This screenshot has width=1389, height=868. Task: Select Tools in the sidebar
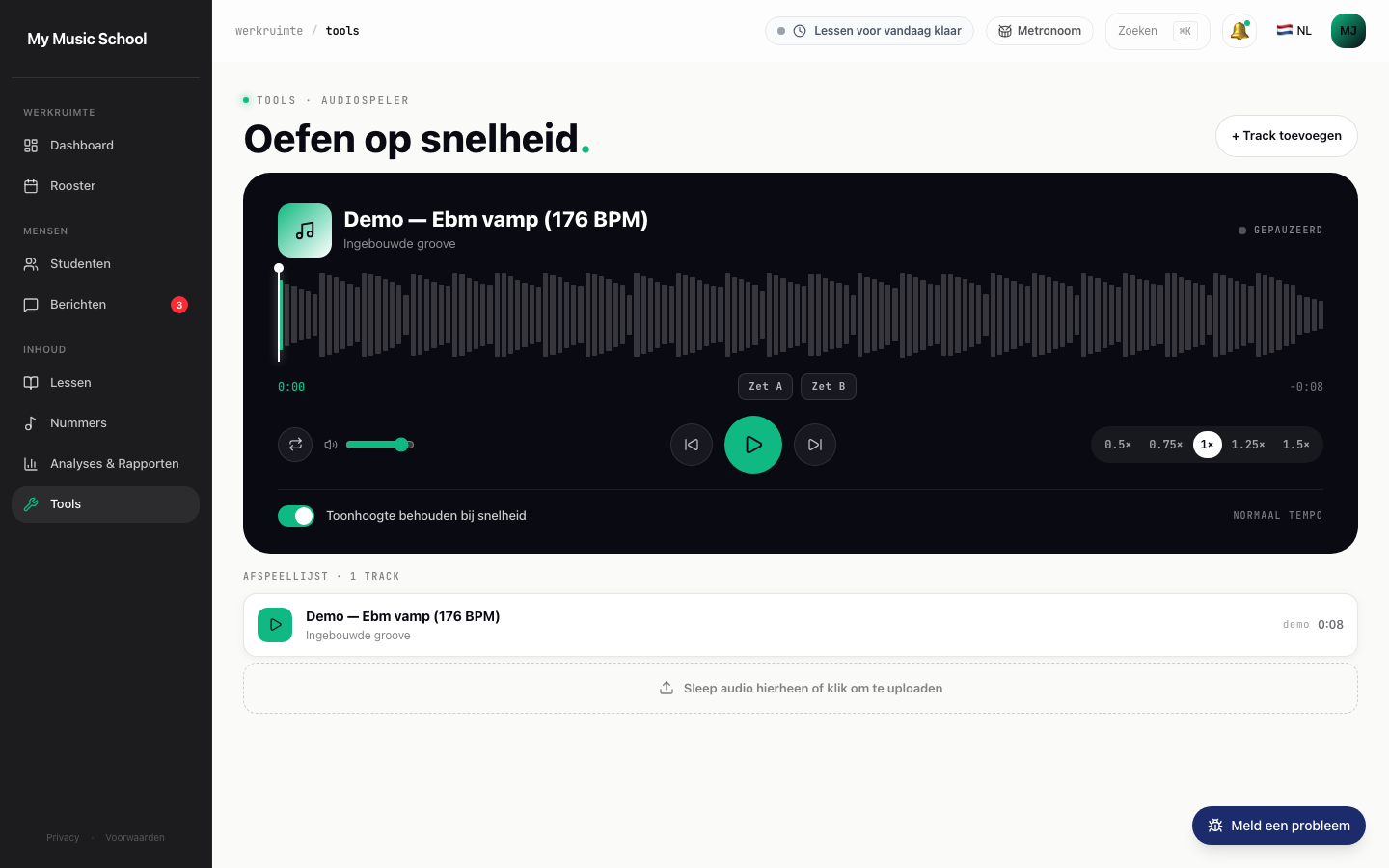(x=105, y=504)
